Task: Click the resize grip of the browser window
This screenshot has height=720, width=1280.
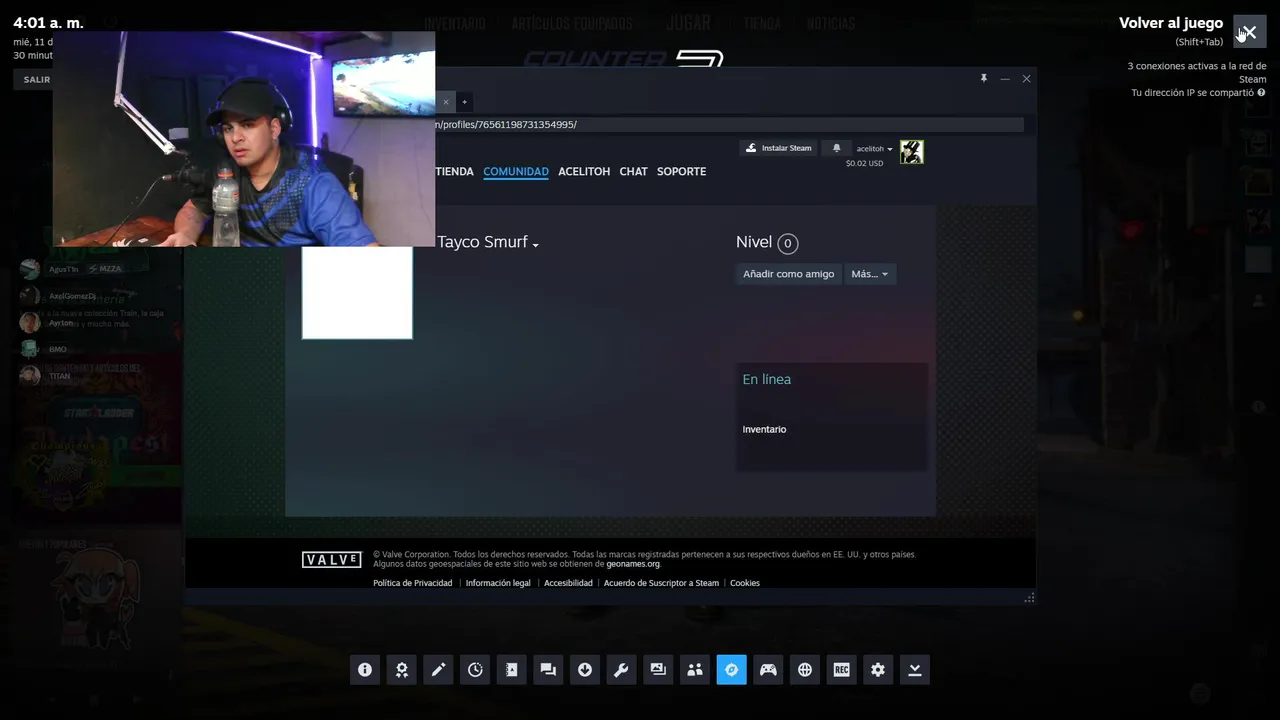Action: (1029, 598)
